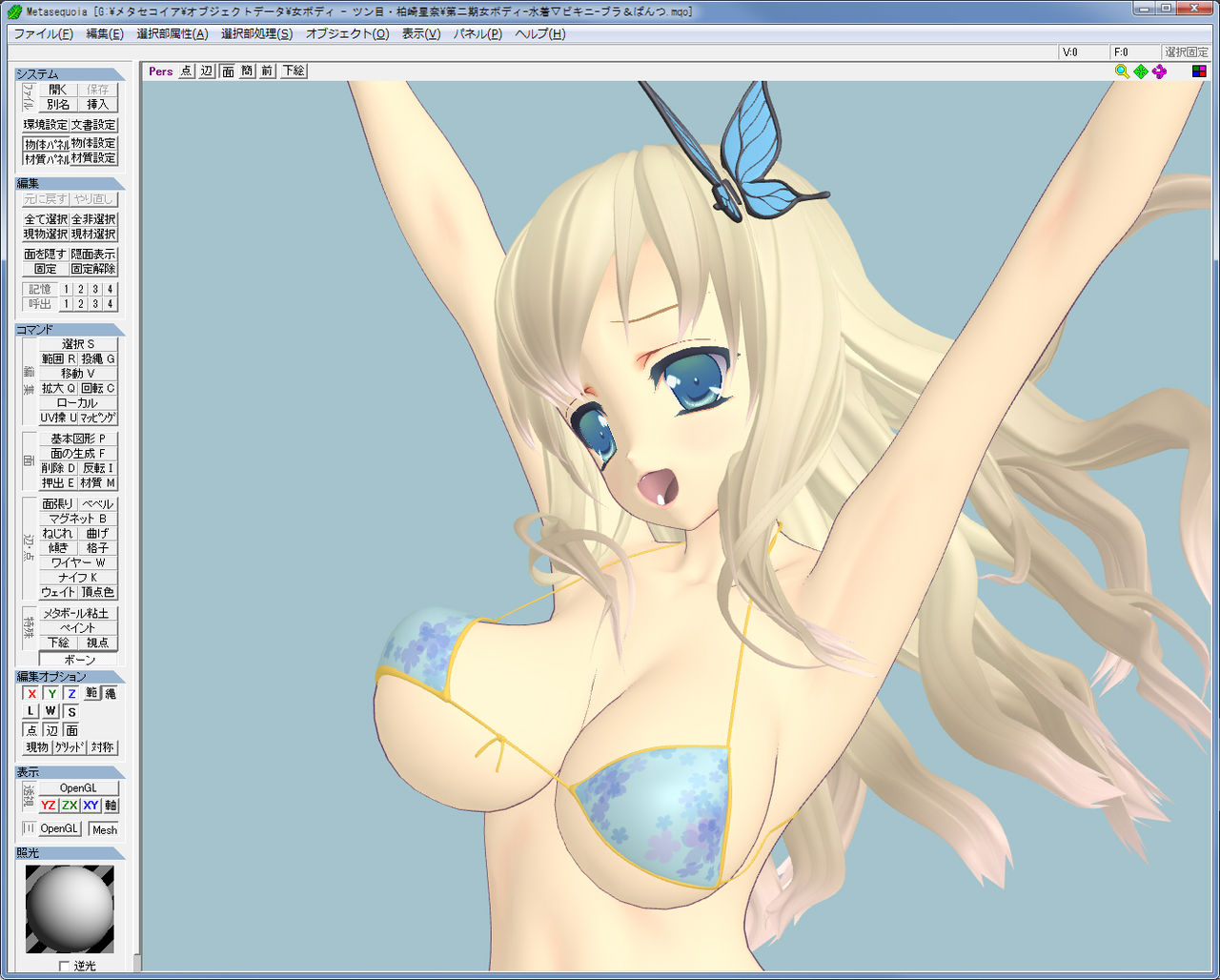This screenshot has height=980, width=1220.
Task: Toggle Z axis edit option
Action: pyautogui.click(x=71, y=694)
